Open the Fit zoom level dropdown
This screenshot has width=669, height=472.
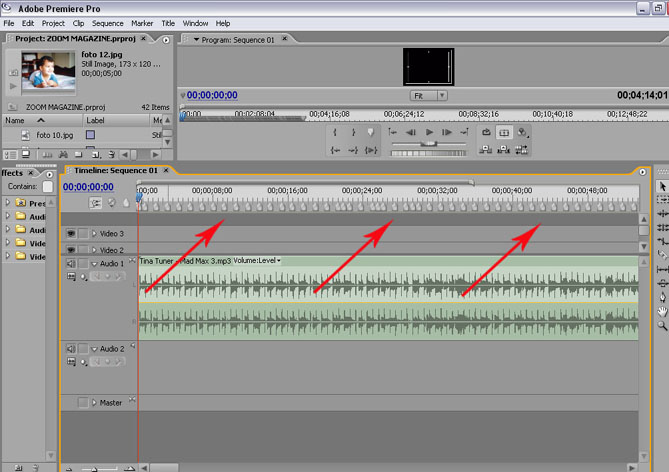(x=428, y=95)
